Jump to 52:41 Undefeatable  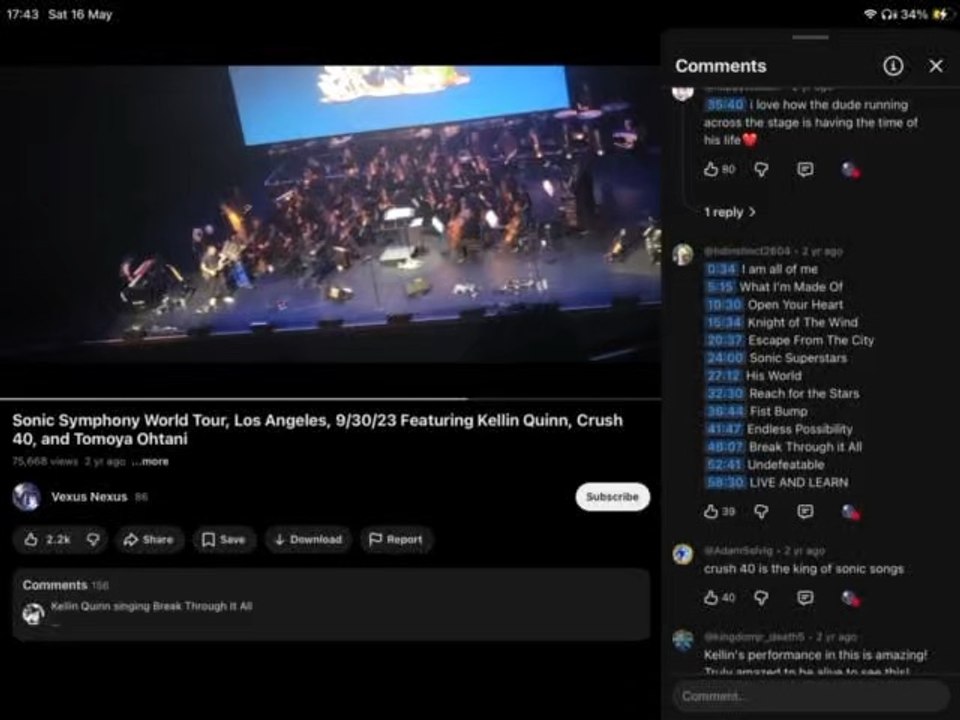click(x=724, y=465)
